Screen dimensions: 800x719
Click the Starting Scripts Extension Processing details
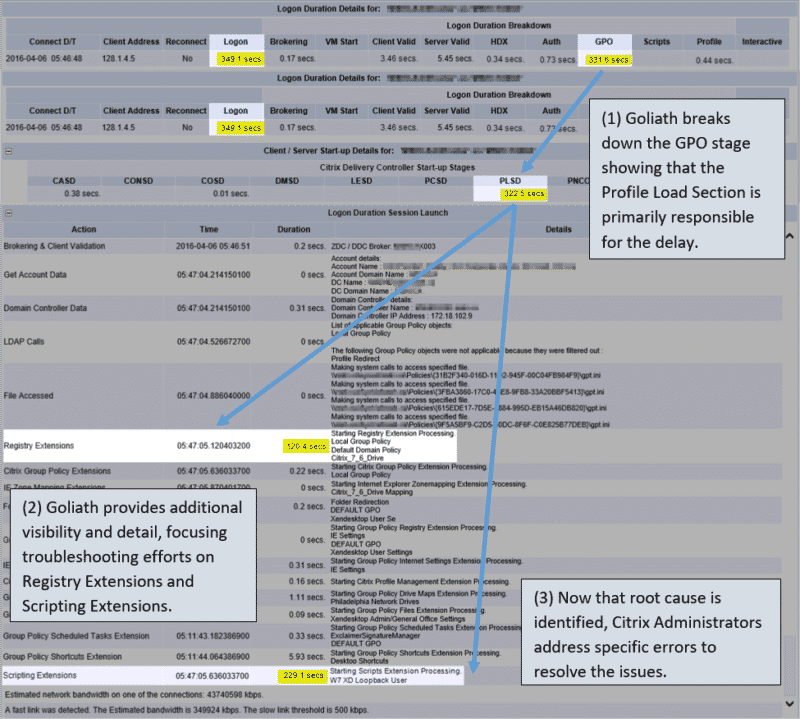pos(395,671)
